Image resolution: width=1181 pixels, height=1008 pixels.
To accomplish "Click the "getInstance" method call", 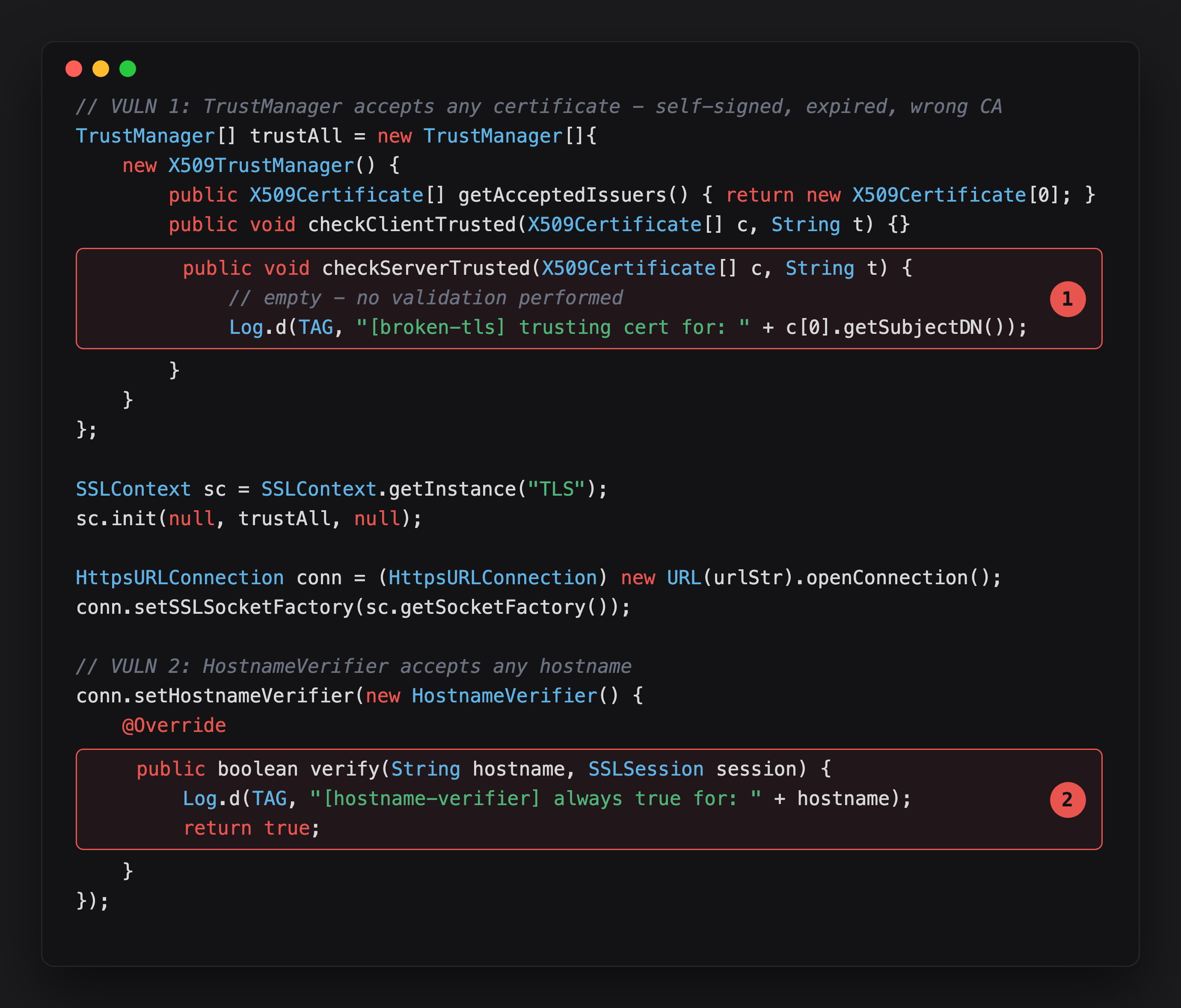I will click(452, 489).
